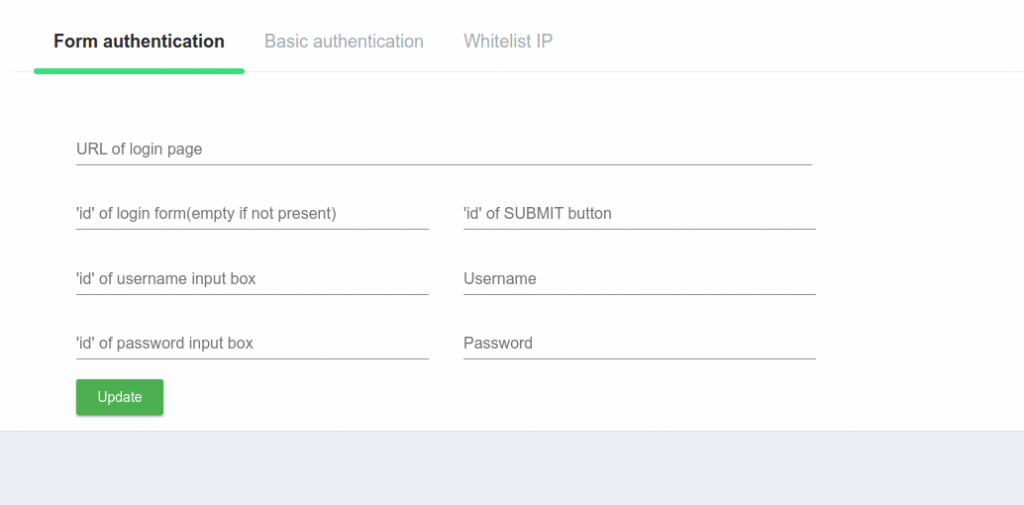Select the Form authentication tab
The height and width of the screenshot is (505, 1024).
click(139, 42)
